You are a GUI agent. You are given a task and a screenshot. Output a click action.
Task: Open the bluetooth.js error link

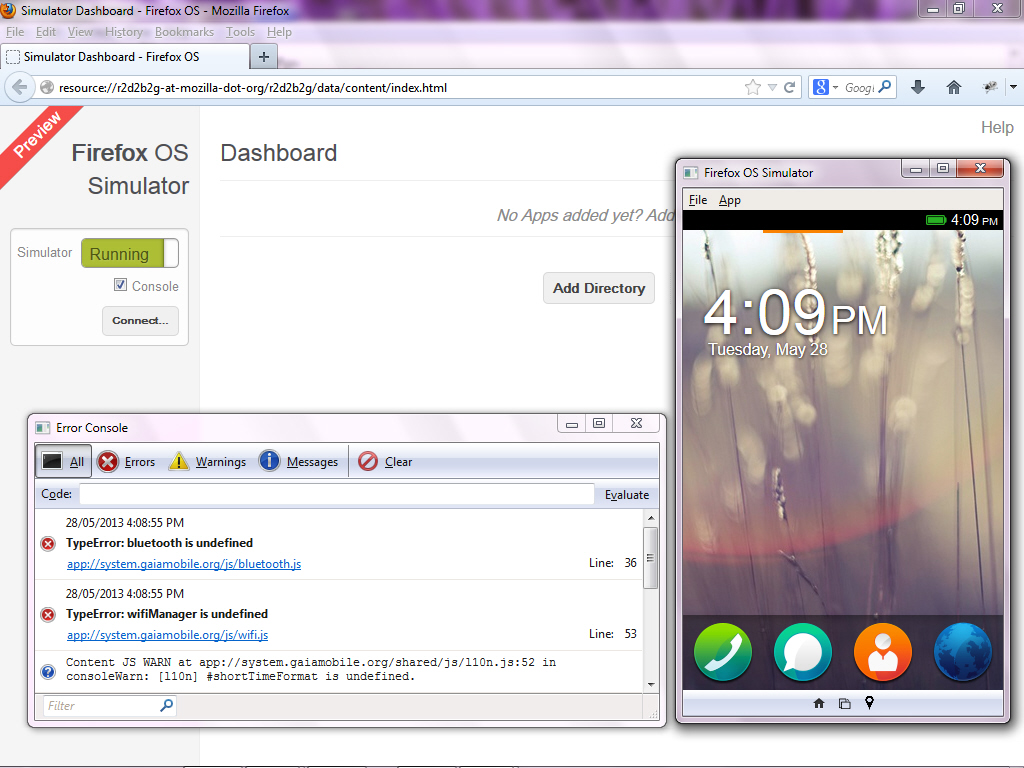click(184, 564)
